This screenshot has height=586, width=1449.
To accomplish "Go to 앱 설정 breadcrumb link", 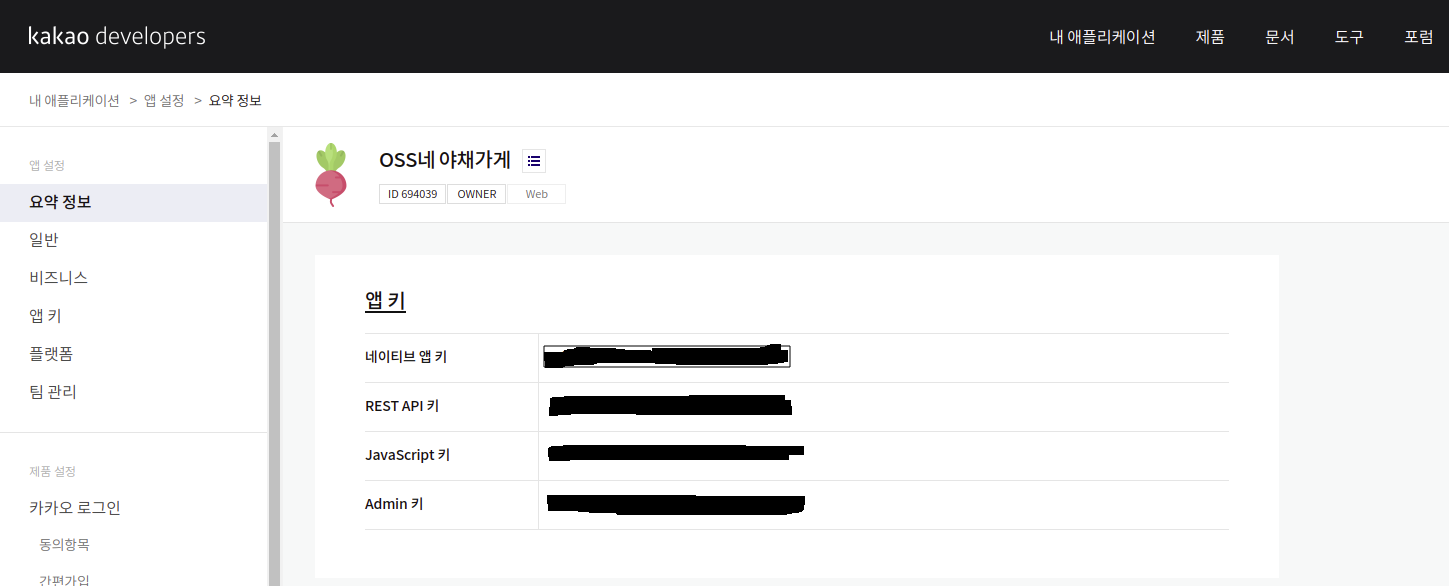I will [164, 101].
